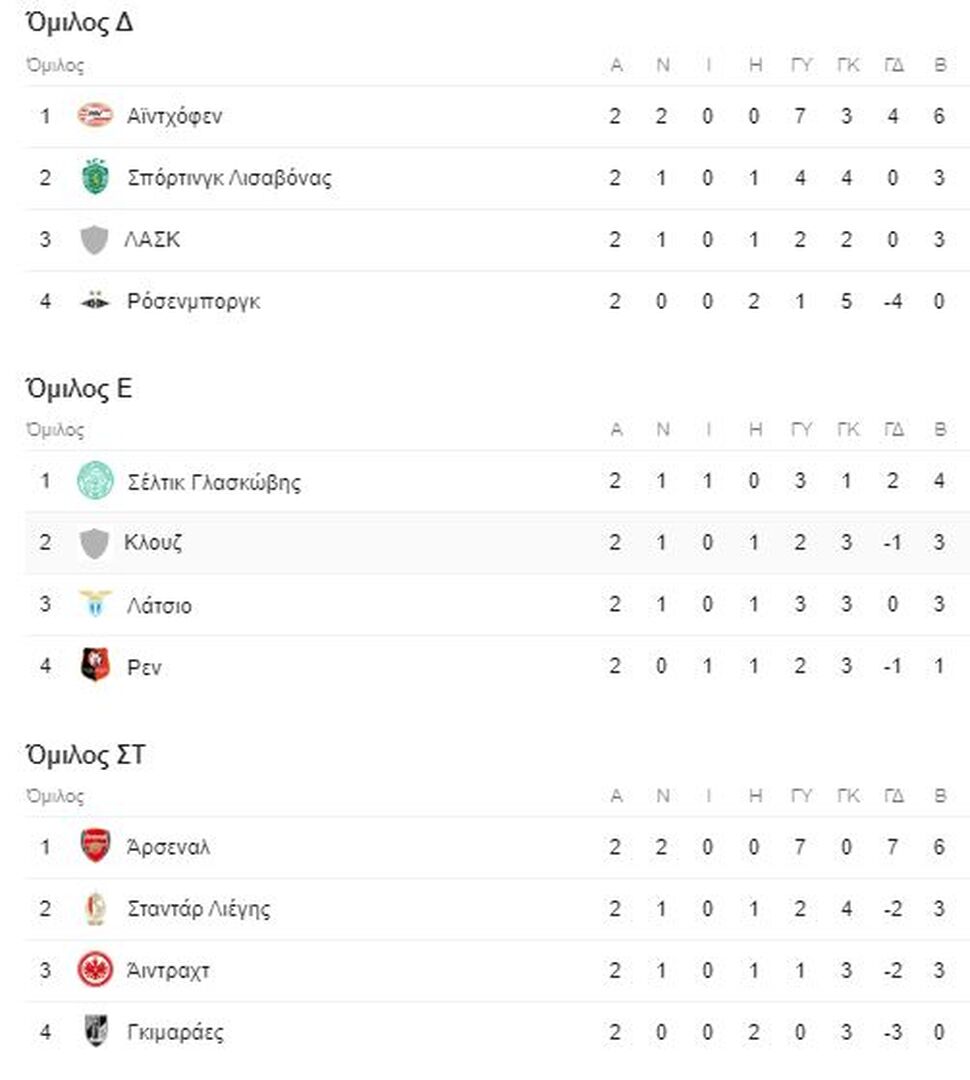Click the Άιντραχτ eagle logo
The image size is (970, 1080).
pos(95,969)
